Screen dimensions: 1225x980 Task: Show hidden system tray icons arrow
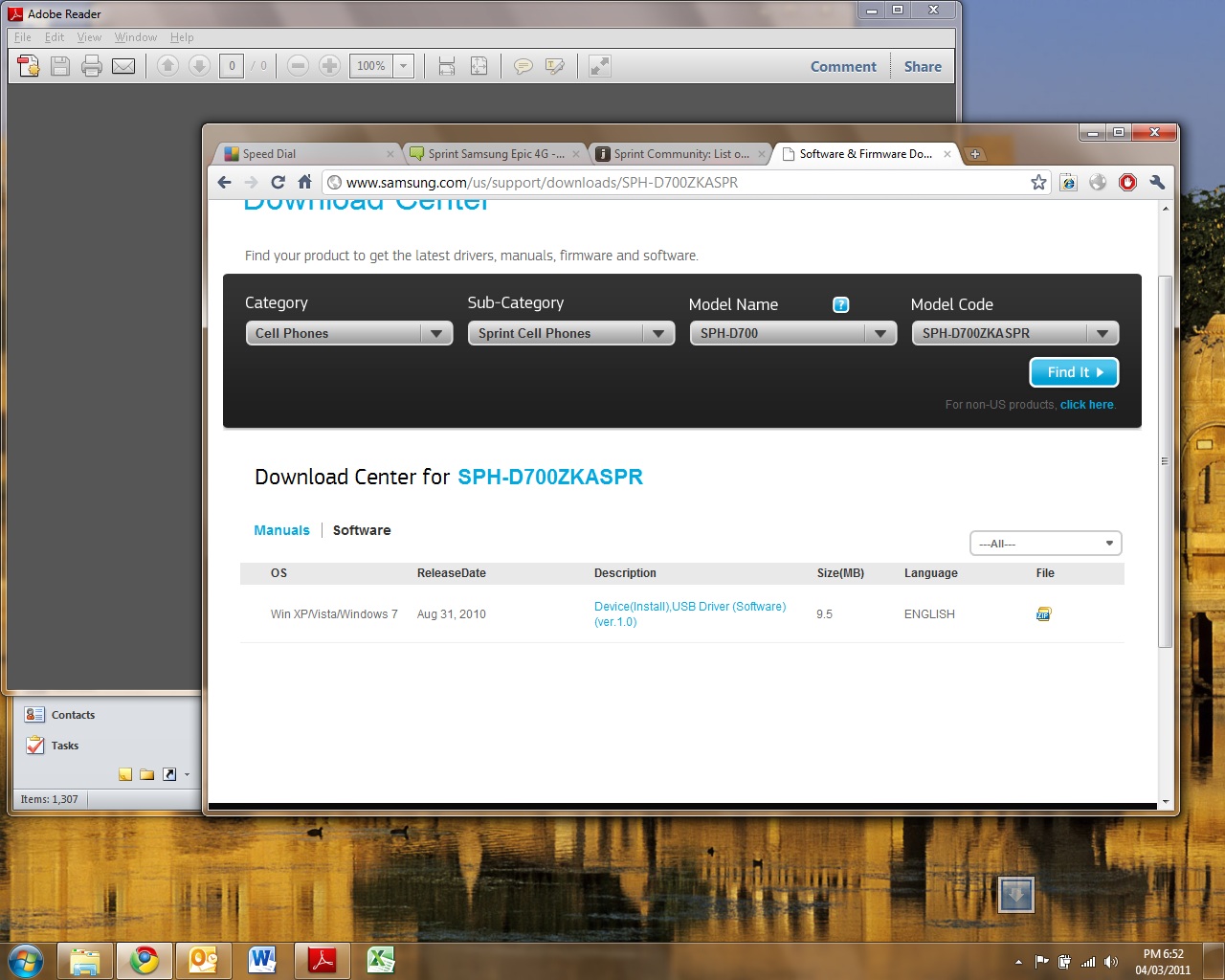point(1018,961)
